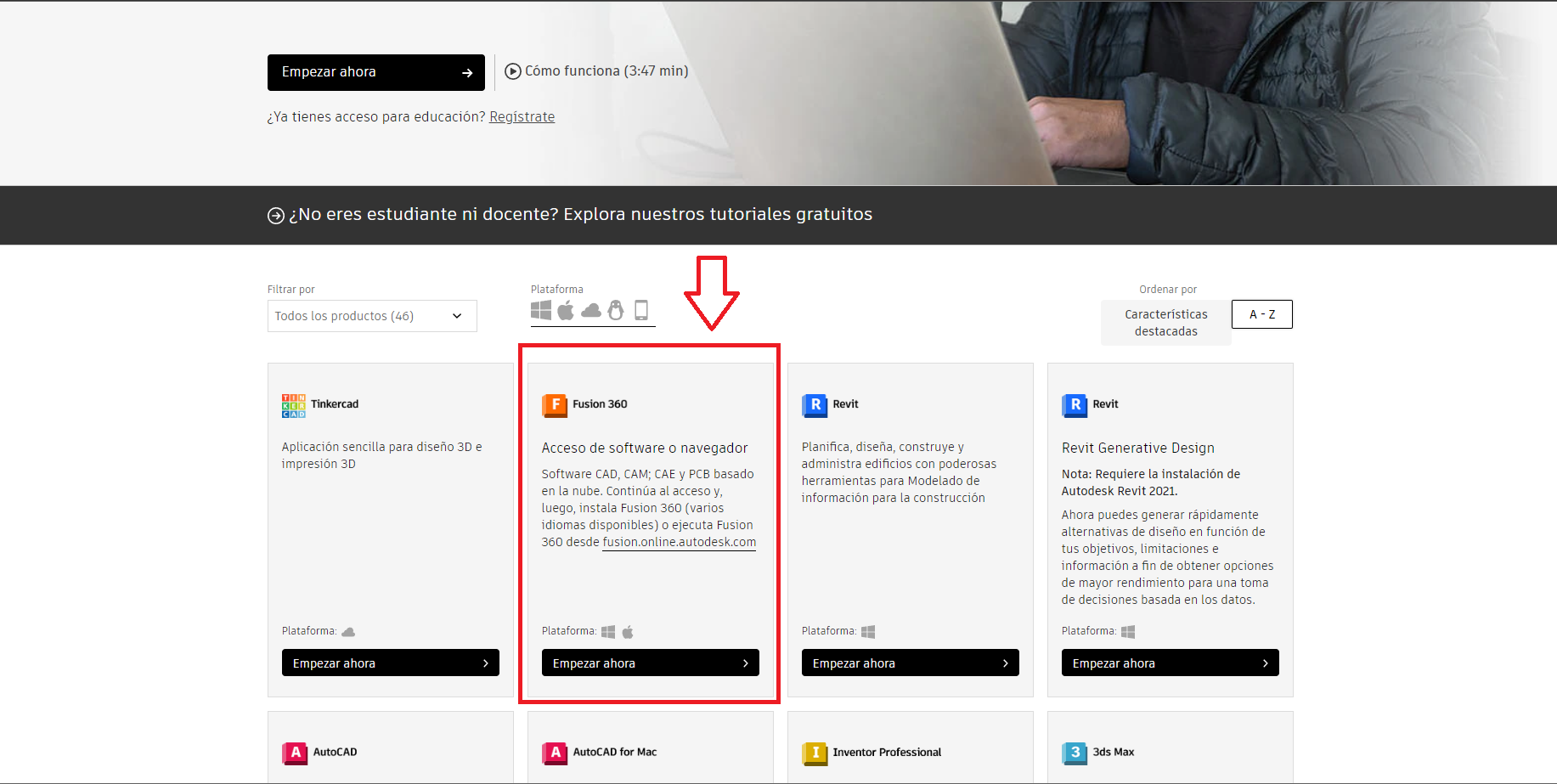Screen dimensions: 1557x784
Task: Click the Revit logo on the 'Planifica, diseña' card
Action: pos(815,405)
